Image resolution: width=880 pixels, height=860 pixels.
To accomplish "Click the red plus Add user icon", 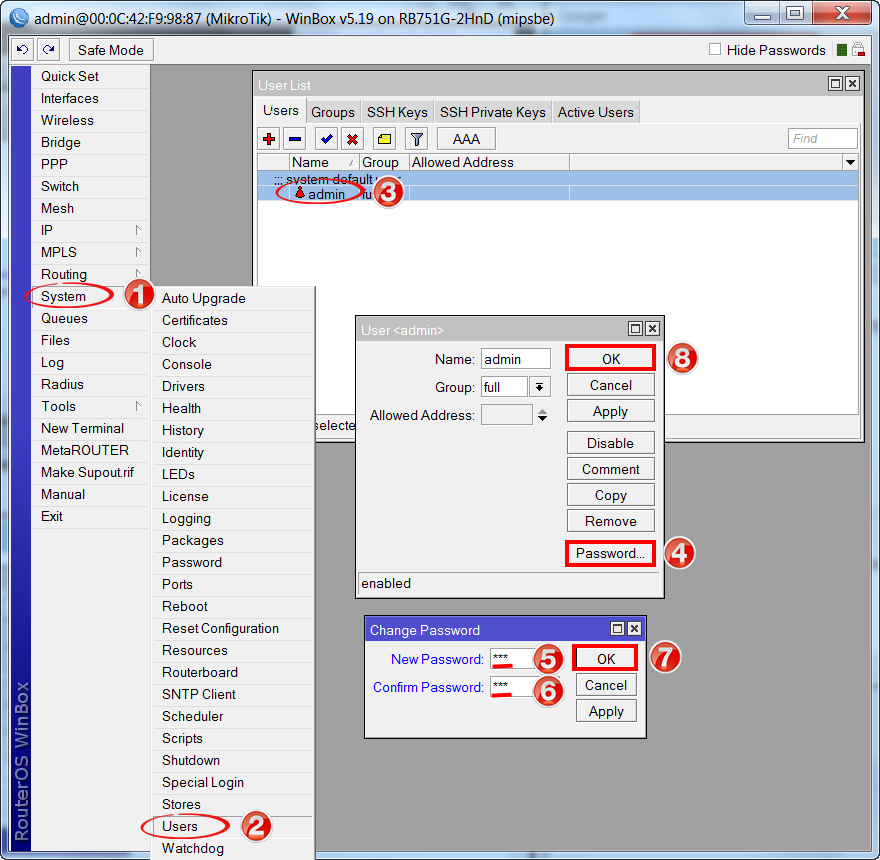I will point(269,139).
